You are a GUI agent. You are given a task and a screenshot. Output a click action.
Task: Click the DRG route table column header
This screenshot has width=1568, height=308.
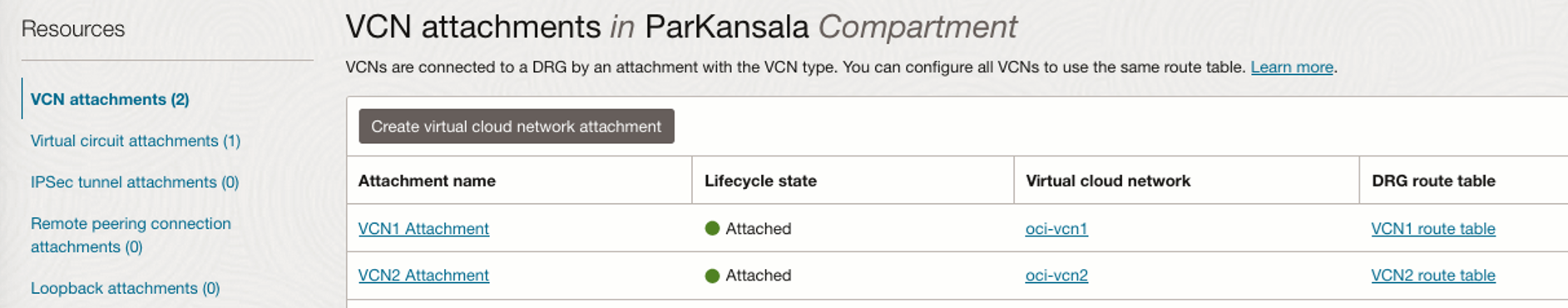coord(1433,181)
